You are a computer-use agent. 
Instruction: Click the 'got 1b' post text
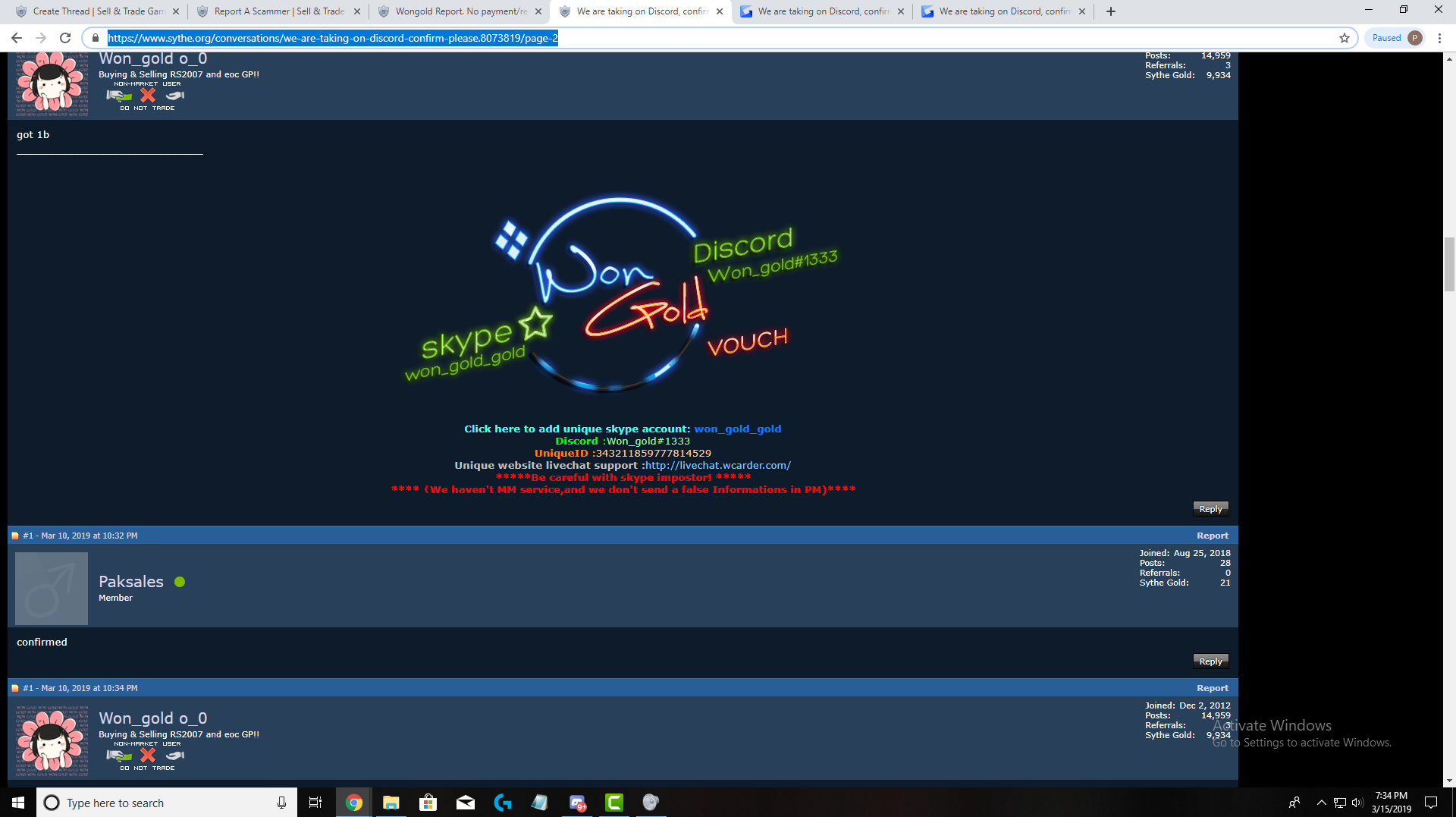(x=33, y=134)
